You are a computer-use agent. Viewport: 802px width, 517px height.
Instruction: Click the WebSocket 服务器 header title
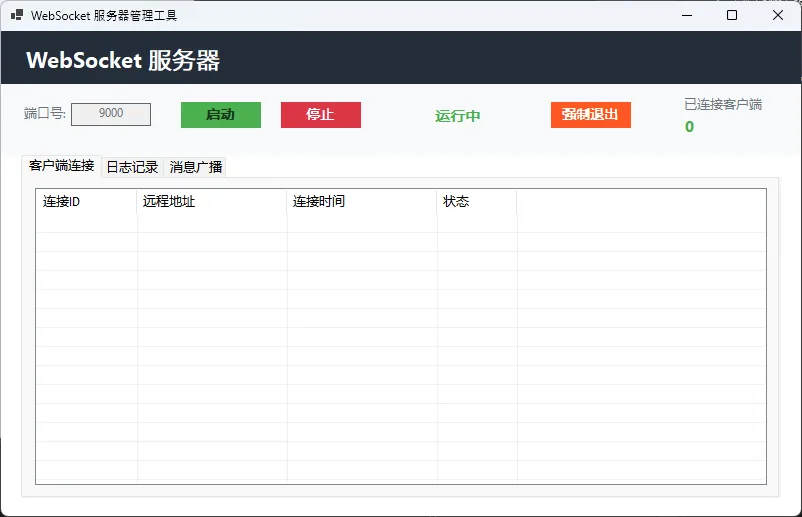123,61
